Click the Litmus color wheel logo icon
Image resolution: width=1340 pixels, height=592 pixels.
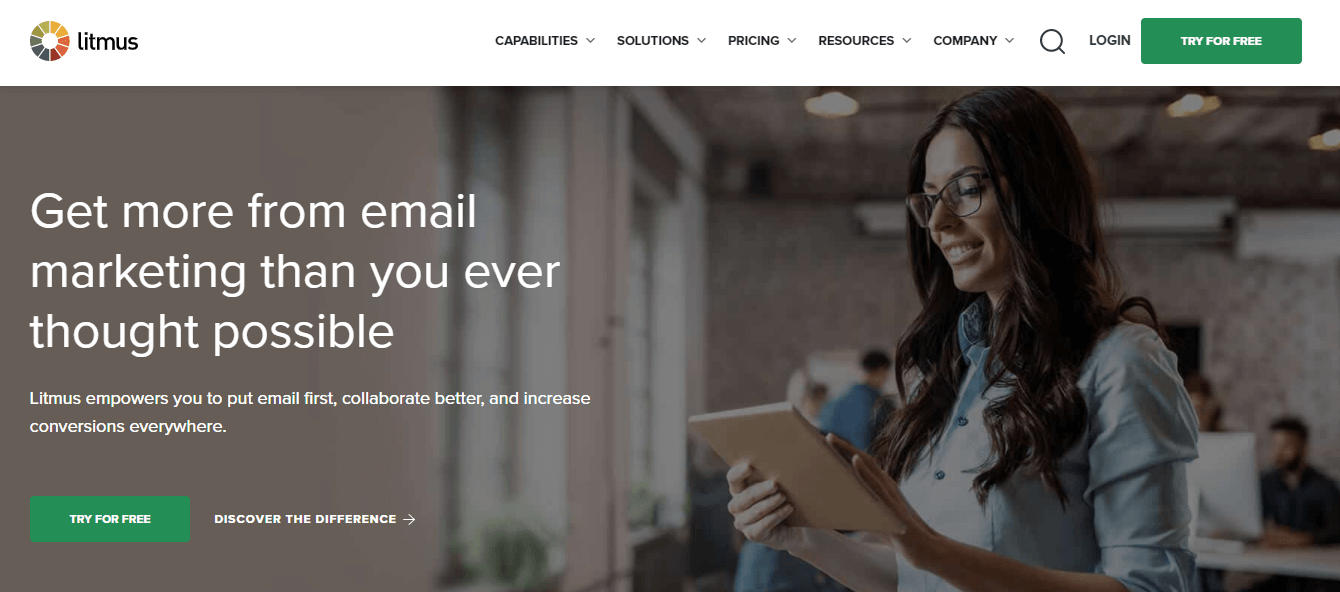click(x=49, y=41)
